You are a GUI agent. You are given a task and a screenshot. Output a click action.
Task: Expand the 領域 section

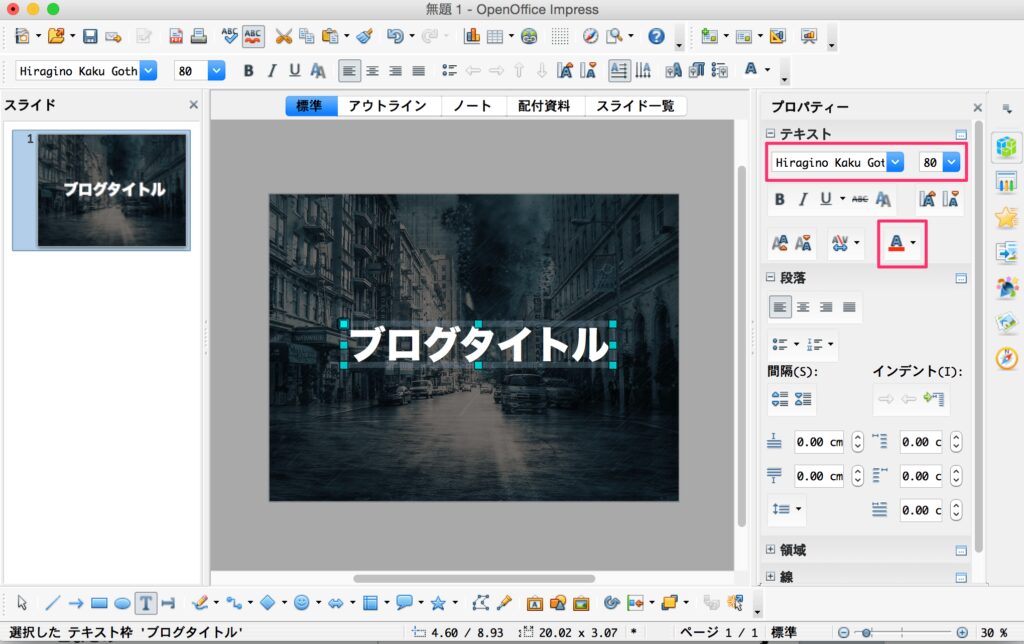pos(770,549)
